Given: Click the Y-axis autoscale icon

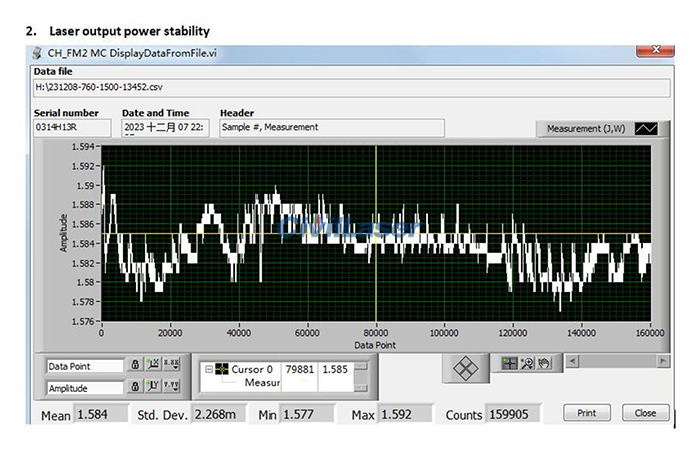Looking at the screenshot, I should (x=153, y=387).
